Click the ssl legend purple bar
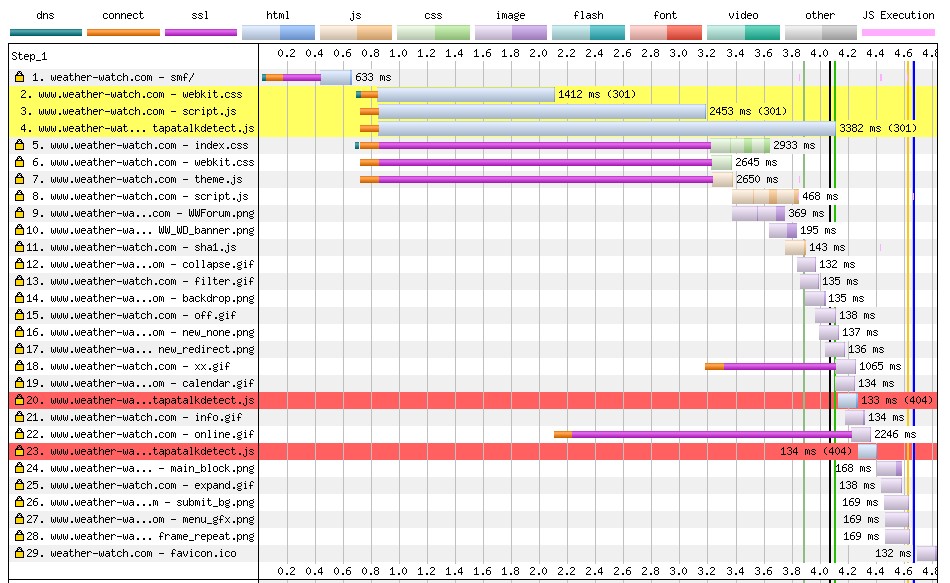Image resolution: width=950 pixels, height=583 pixels. pyautogui.click(x=201, y=33)
